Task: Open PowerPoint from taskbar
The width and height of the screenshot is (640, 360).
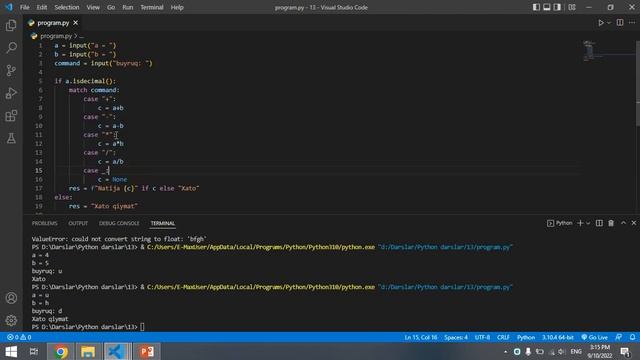Action: tap(147, 351)
